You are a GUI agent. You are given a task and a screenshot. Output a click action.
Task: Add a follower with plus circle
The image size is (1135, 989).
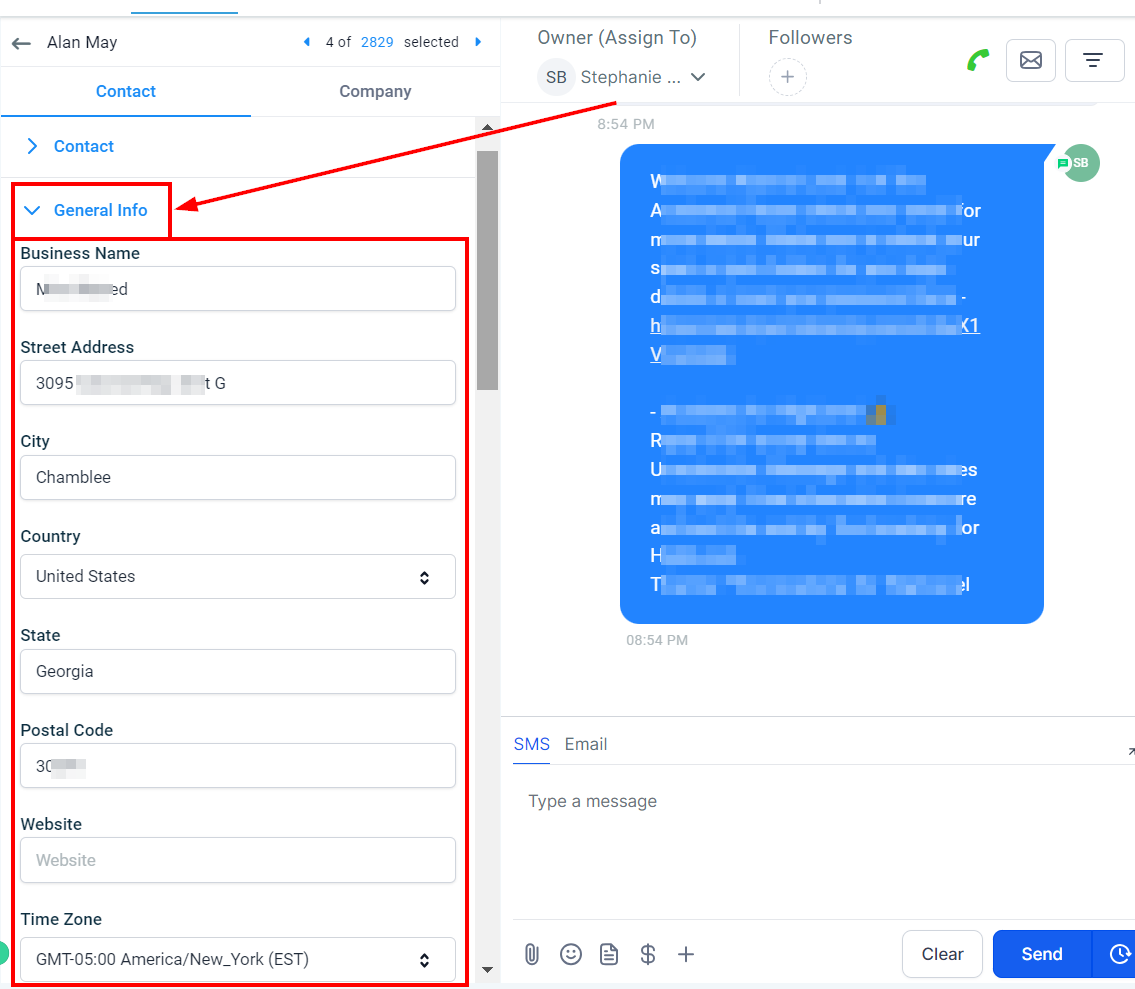788,77
